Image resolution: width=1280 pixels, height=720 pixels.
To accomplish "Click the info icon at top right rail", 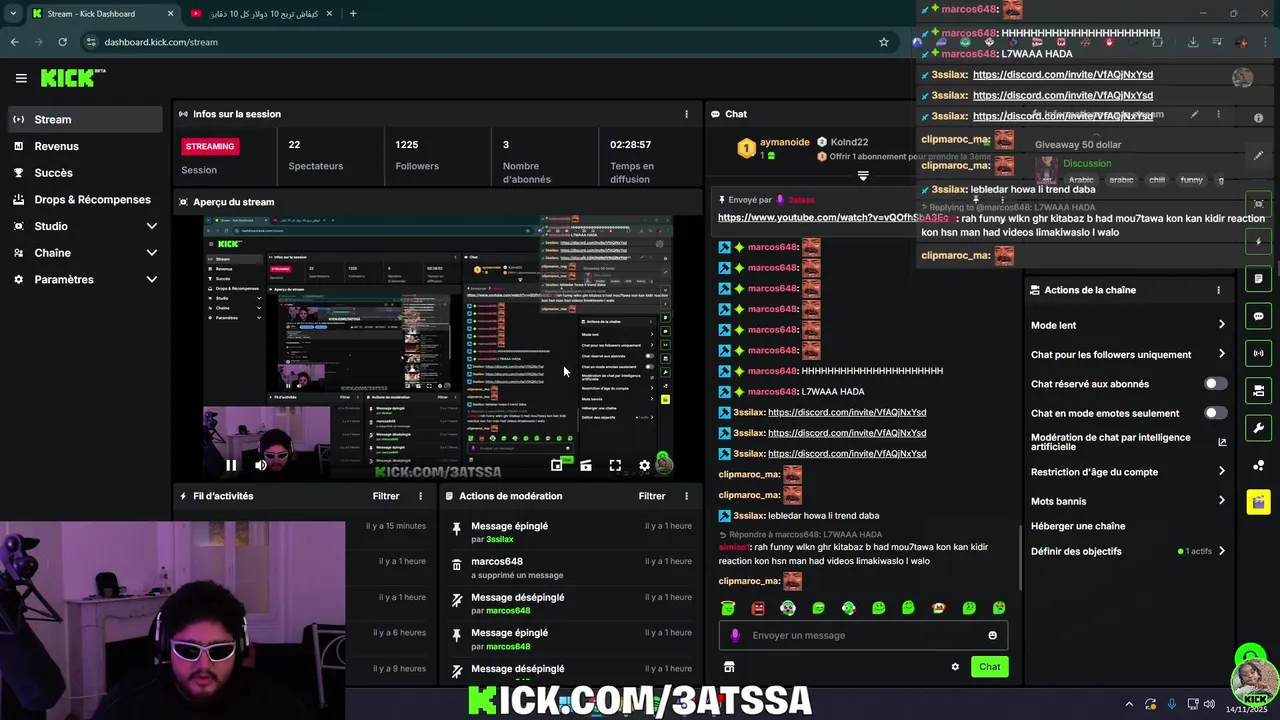I will (1258, 118).
